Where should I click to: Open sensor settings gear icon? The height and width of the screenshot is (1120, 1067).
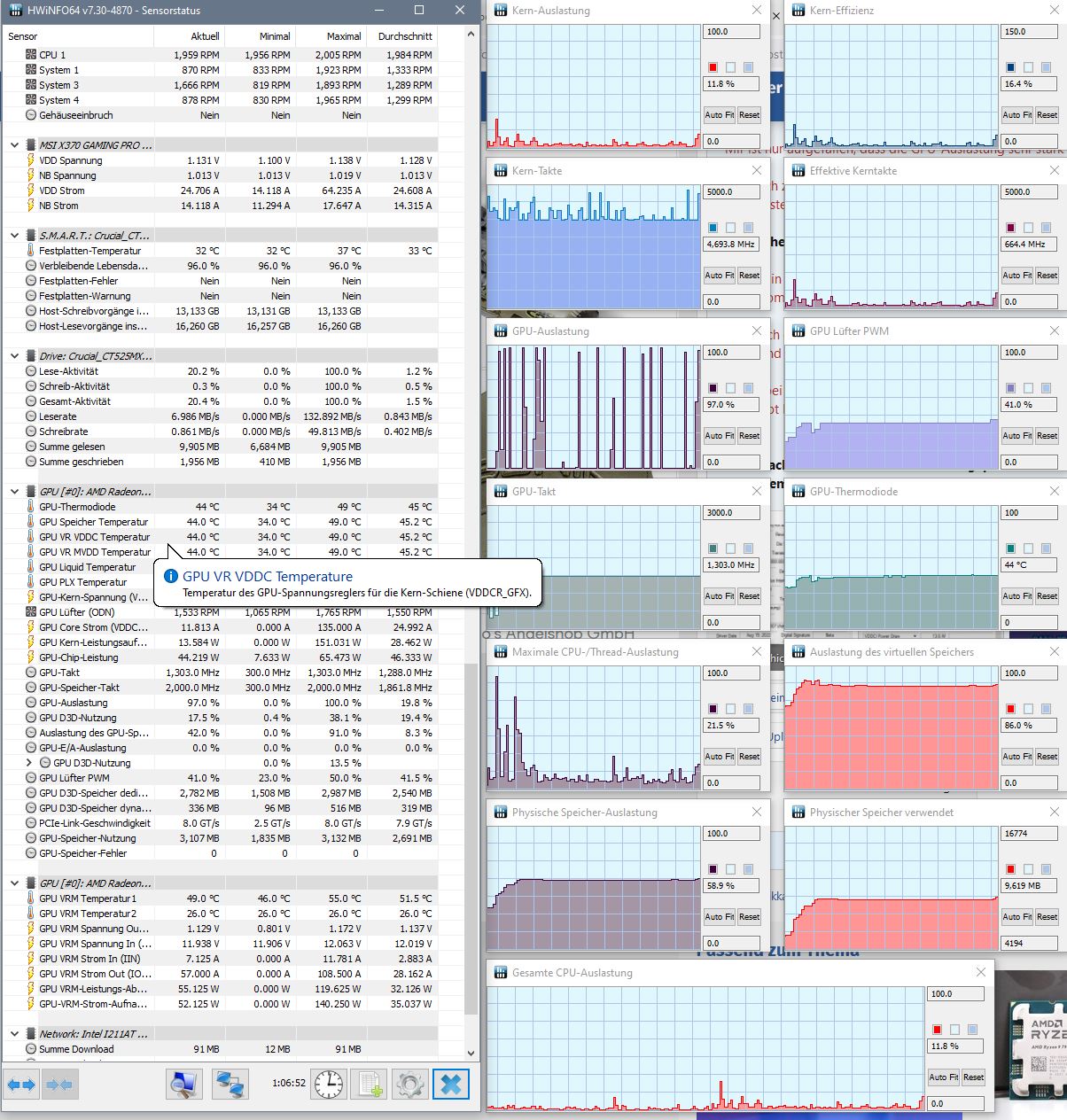(409, 1084)
